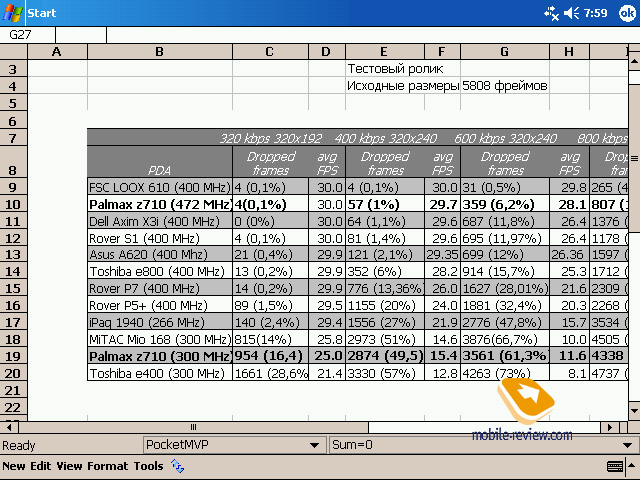
Task: Click the toolbar toggle icon beside Tools
Action: (x=177, y=466)
